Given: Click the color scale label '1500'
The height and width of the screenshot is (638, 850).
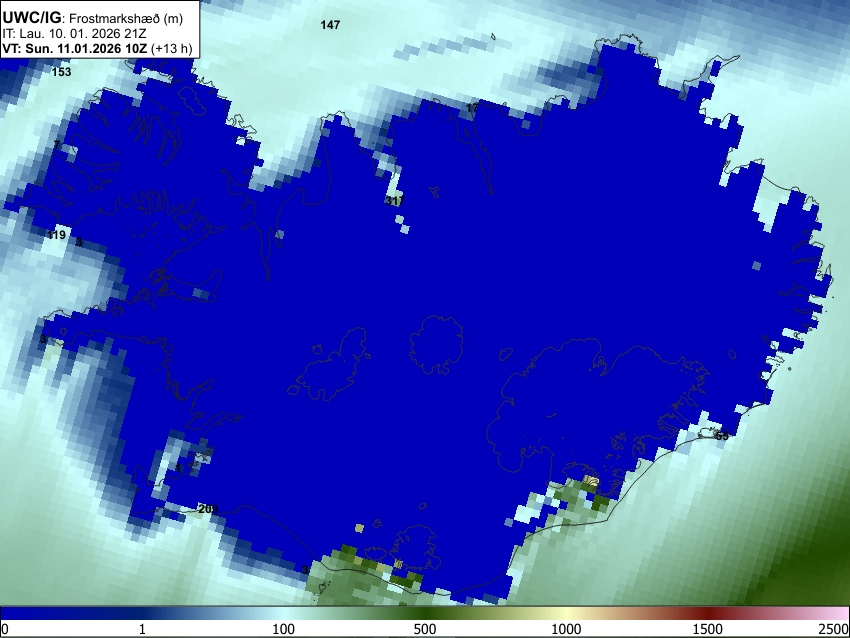Looking at the screenshot, I should tap(708, 629).
